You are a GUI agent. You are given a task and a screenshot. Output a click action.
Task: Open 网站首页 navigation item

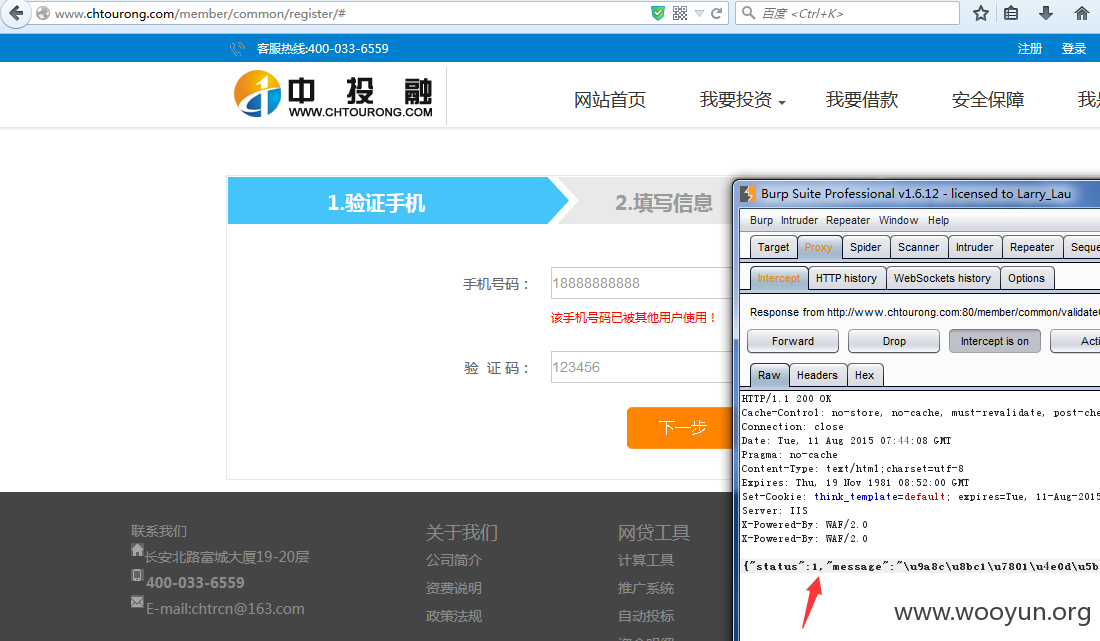[x=610, y=100]
